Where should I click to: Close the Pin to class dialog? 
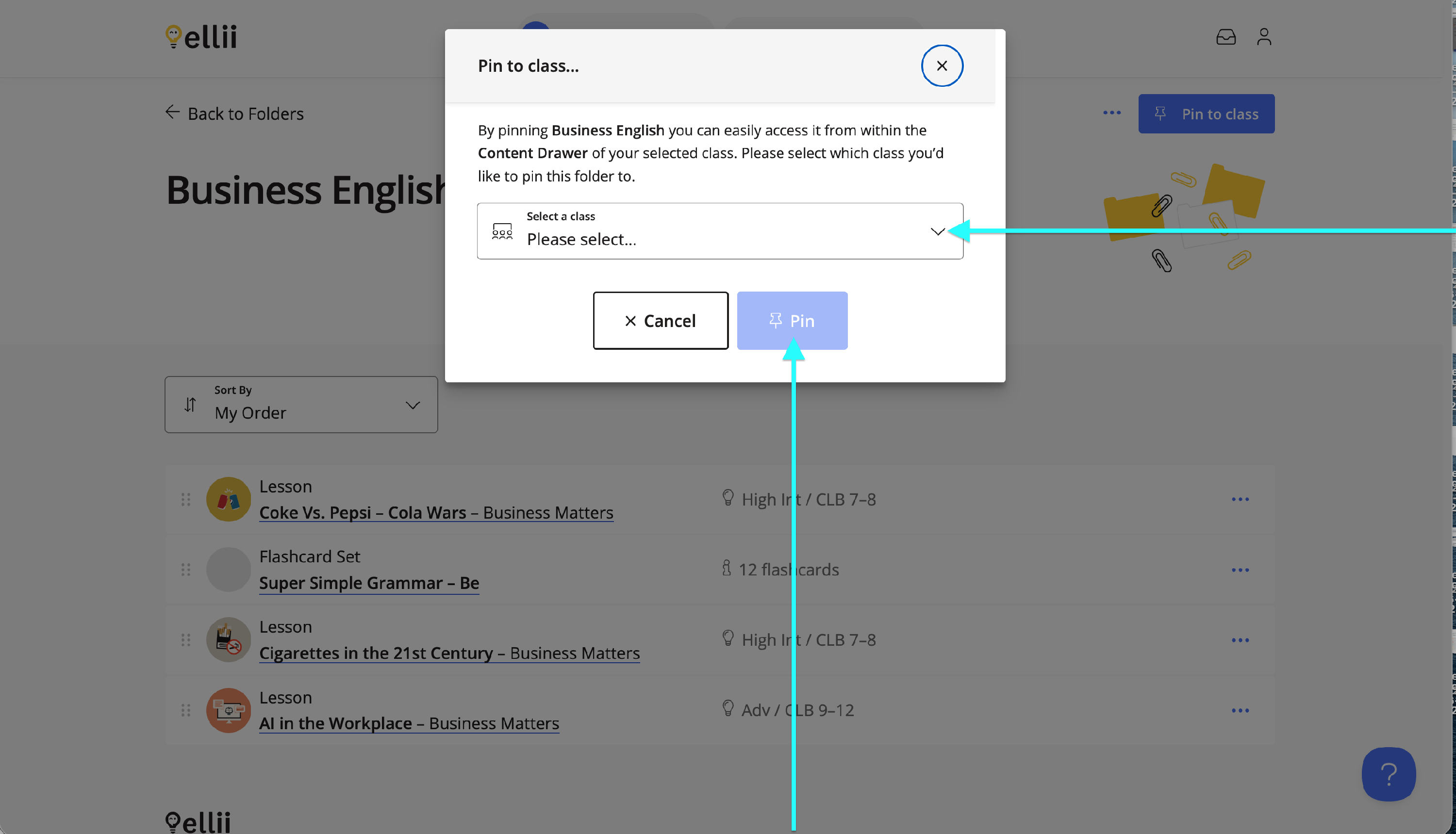pyautogui.click(x=942, y=66)
